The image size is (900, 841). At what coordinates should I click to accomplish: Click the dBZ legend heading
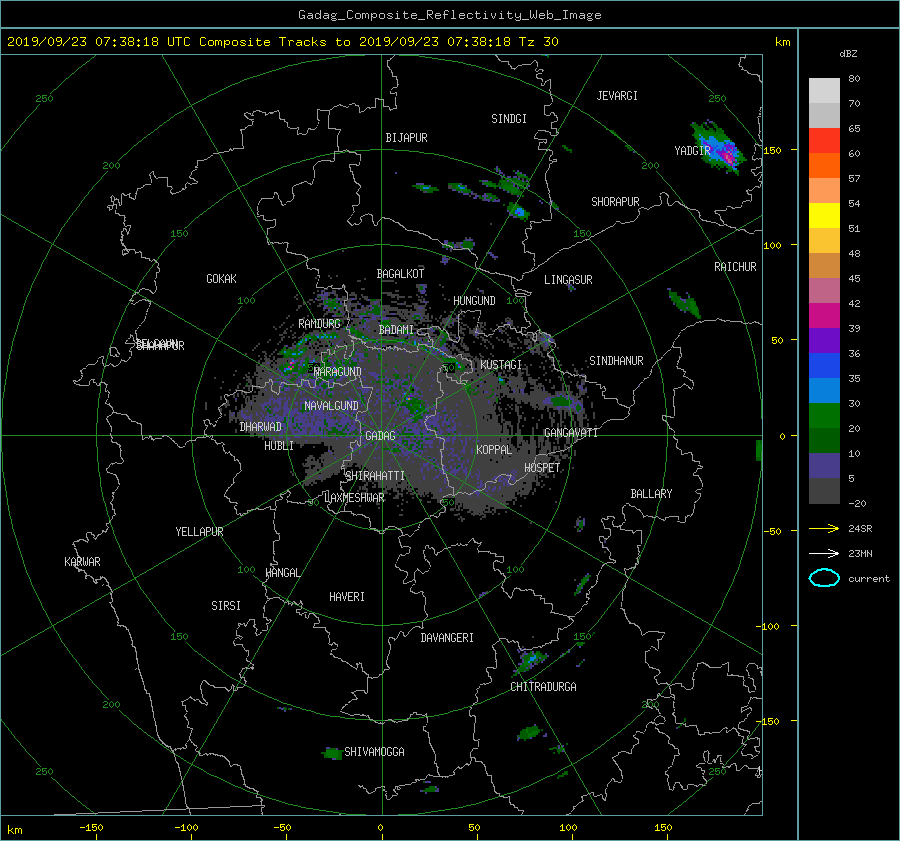click(x=848, y=54)
